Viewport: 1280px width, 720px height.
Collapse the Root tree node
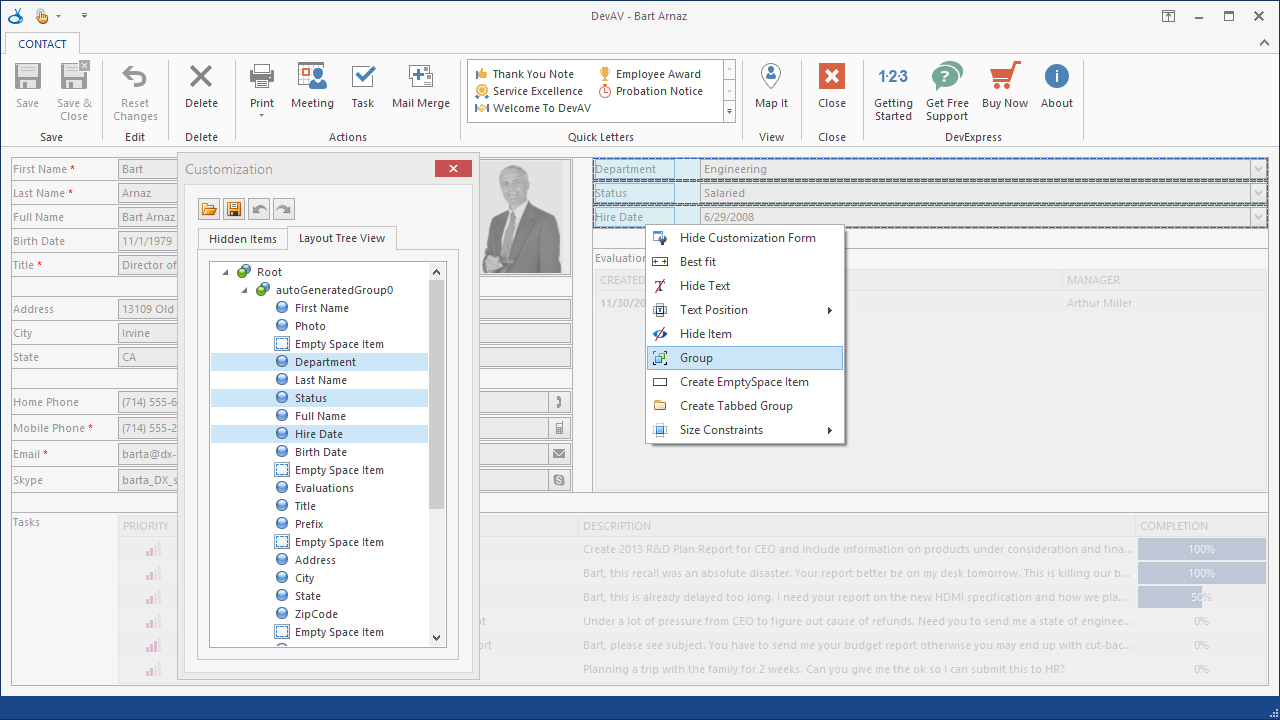(x=226, y=272)
